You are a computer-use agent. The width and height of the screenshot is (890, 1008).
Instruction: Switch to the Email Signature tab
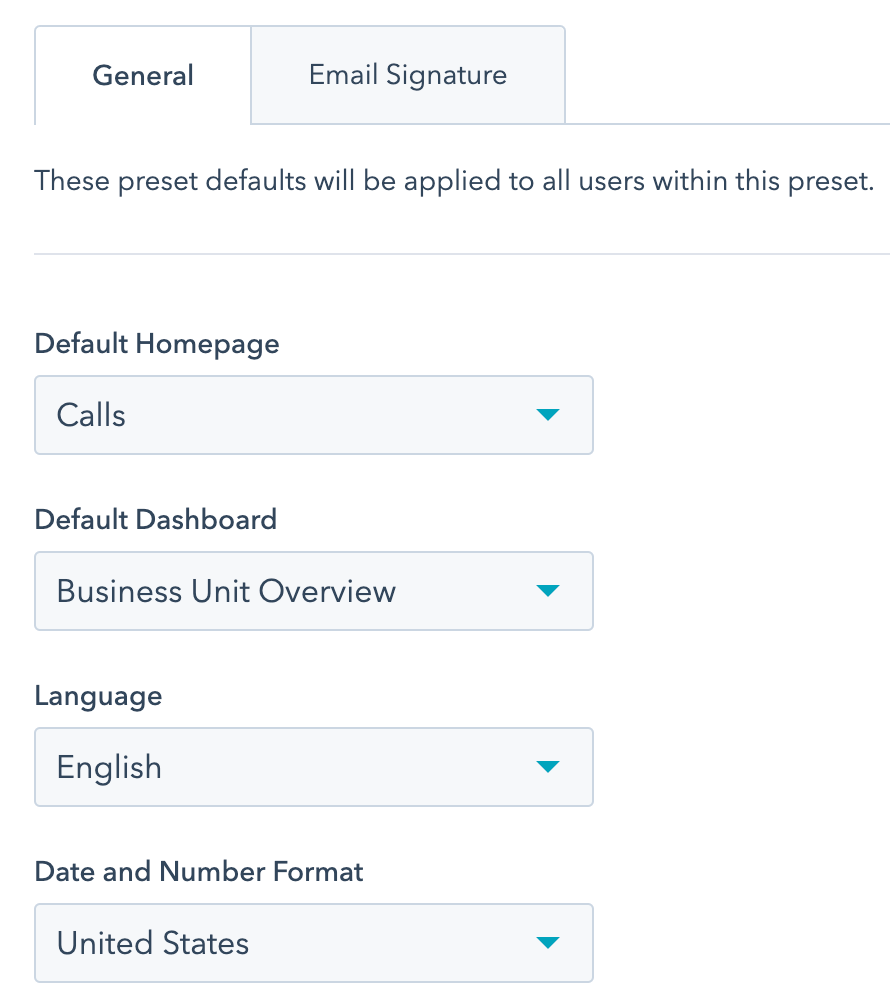[407, 75]
